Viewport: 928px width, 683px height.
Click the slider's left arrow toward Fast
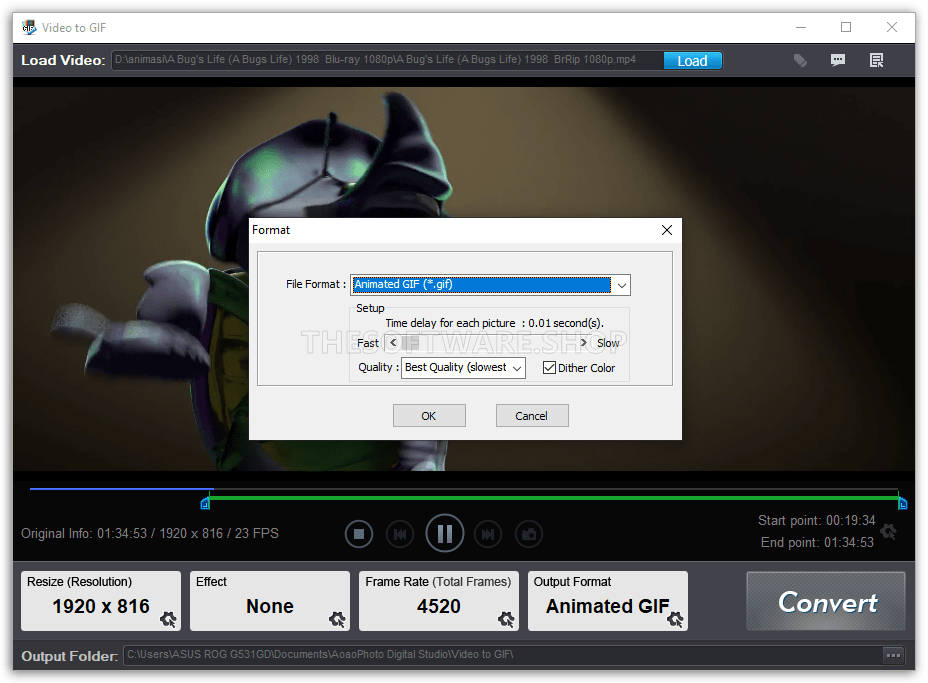coord(393,343)
